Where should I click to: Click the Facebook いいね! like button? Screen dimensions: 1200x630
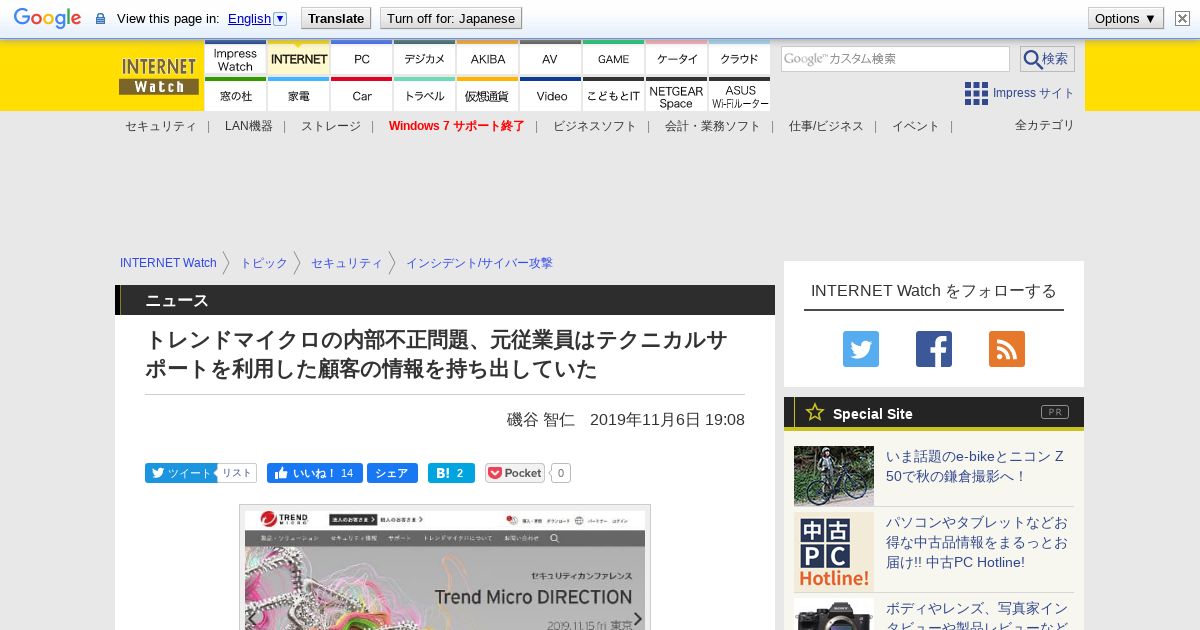click(315, 473)
